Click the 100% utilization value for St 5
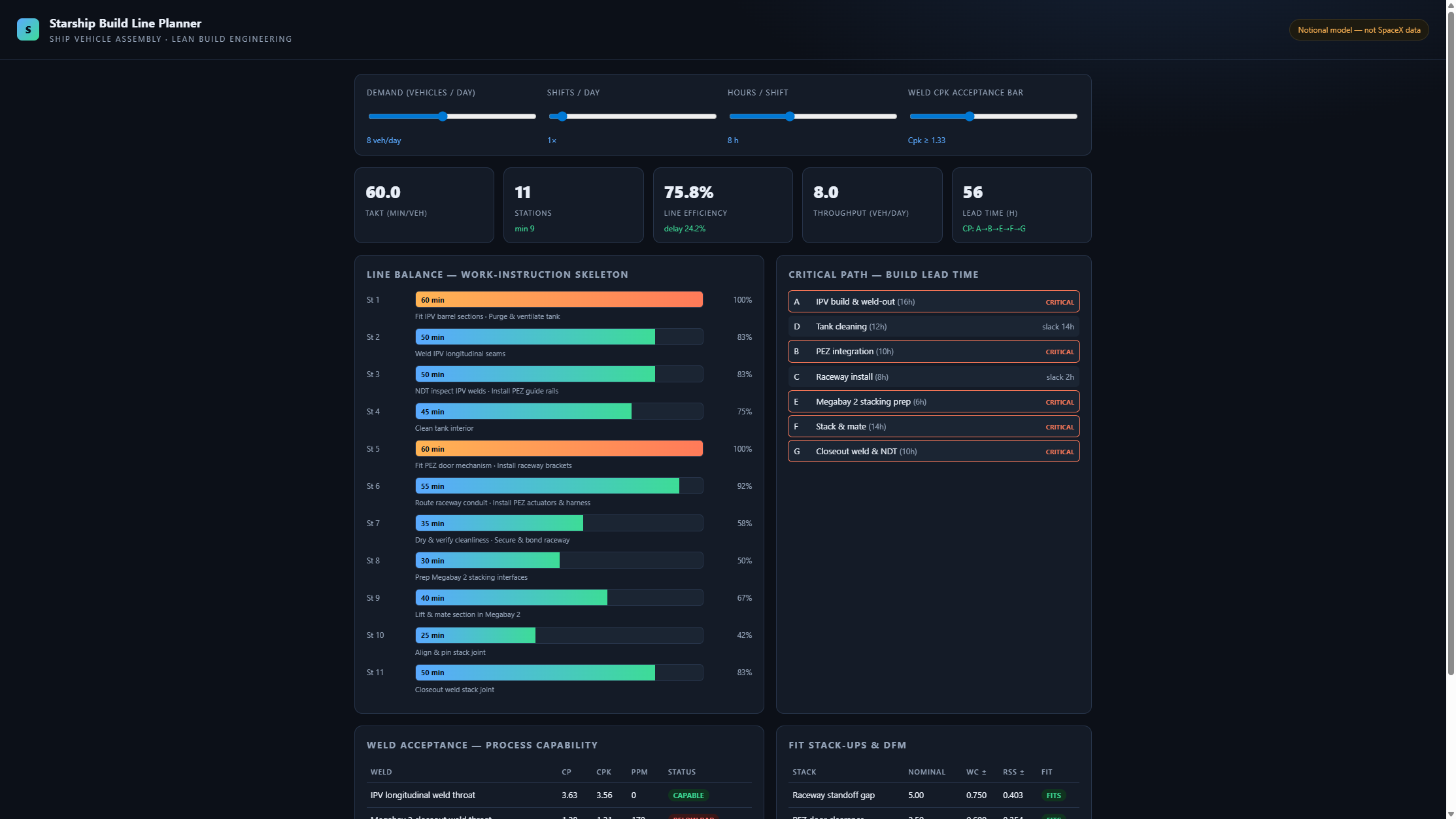Screen dimensions: 1456x819 (742, 449)
